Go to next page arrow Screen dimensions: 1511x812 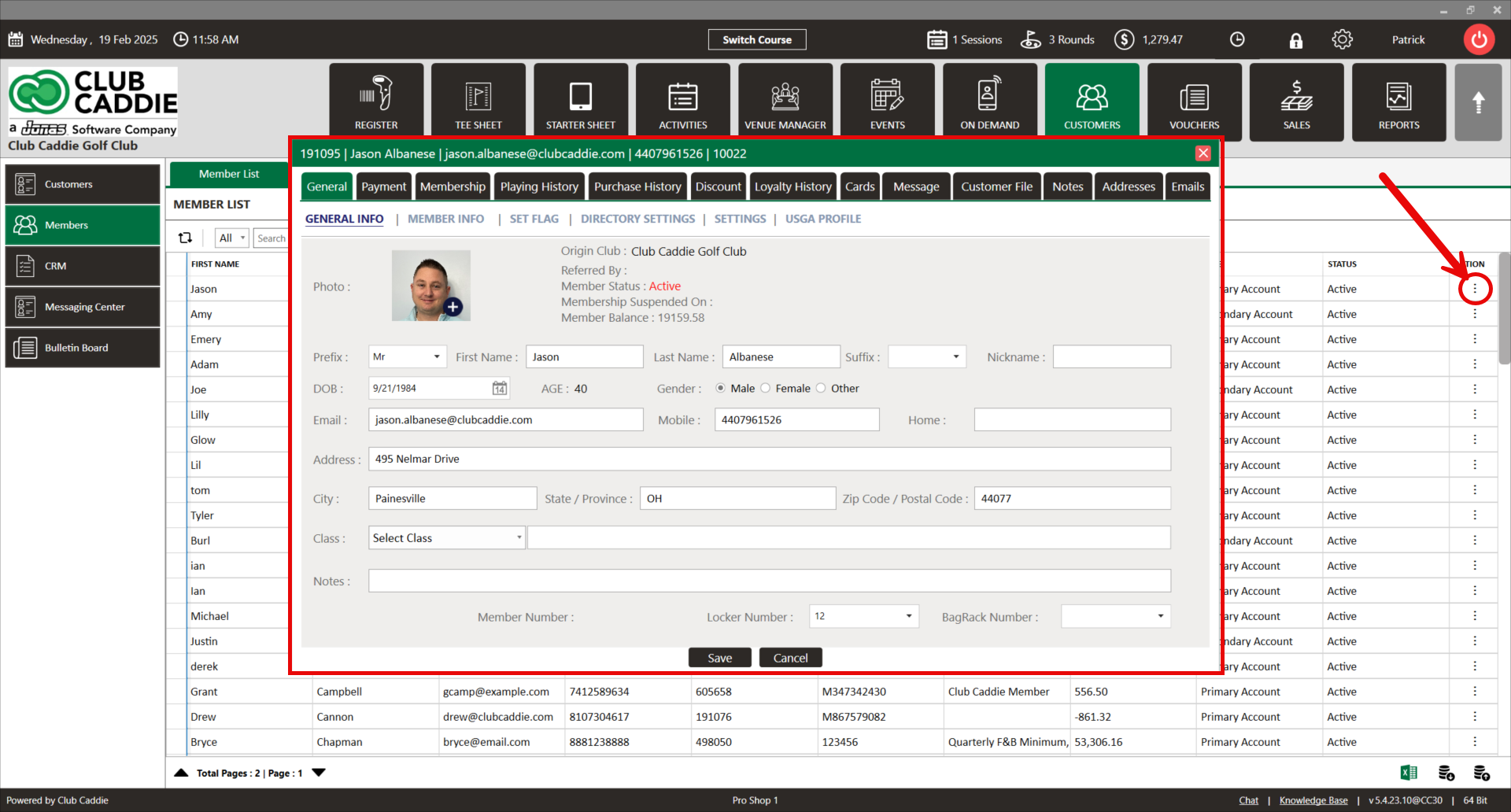click(x=319, y=773)
